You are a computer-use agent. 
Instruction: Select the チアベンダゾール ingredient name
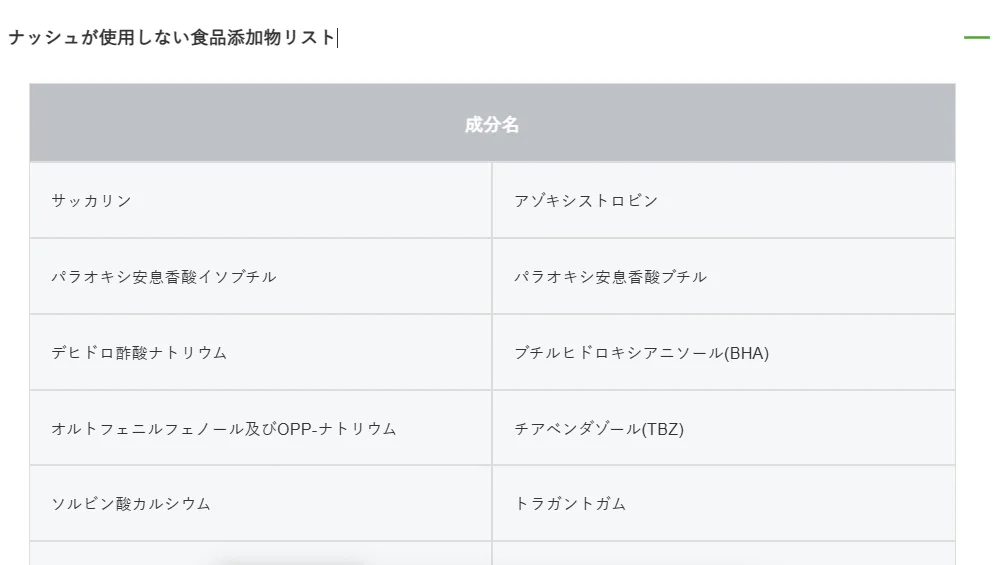click(578, 429)
